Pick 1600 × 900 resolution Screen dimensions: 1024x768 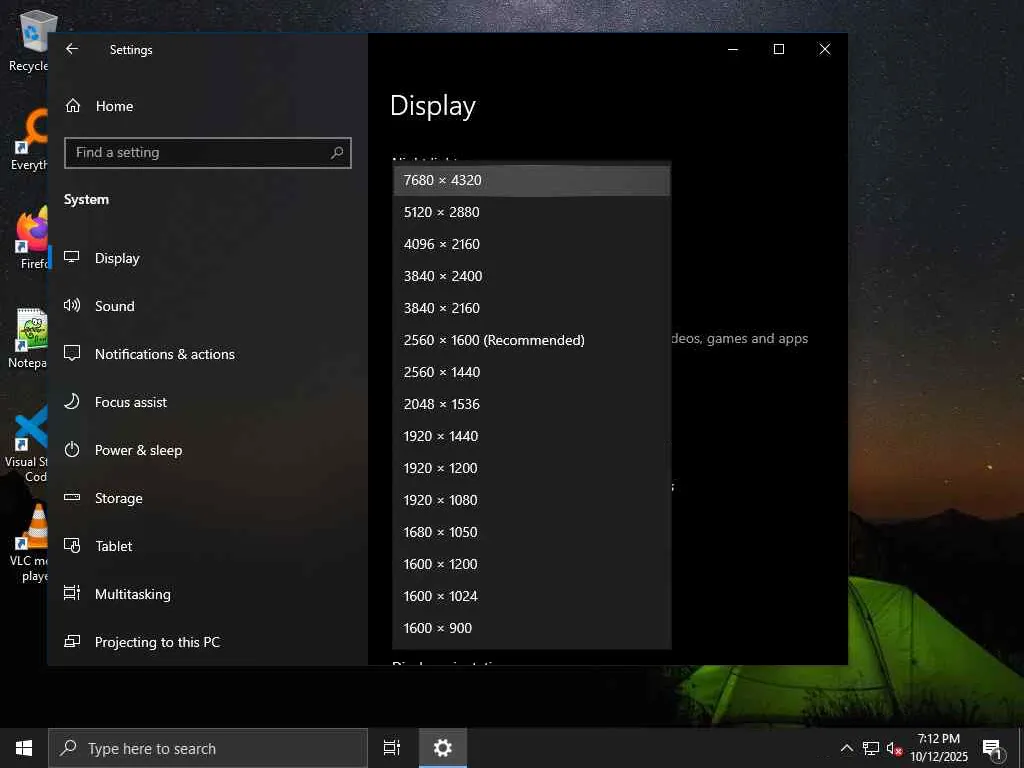point(532,628)
